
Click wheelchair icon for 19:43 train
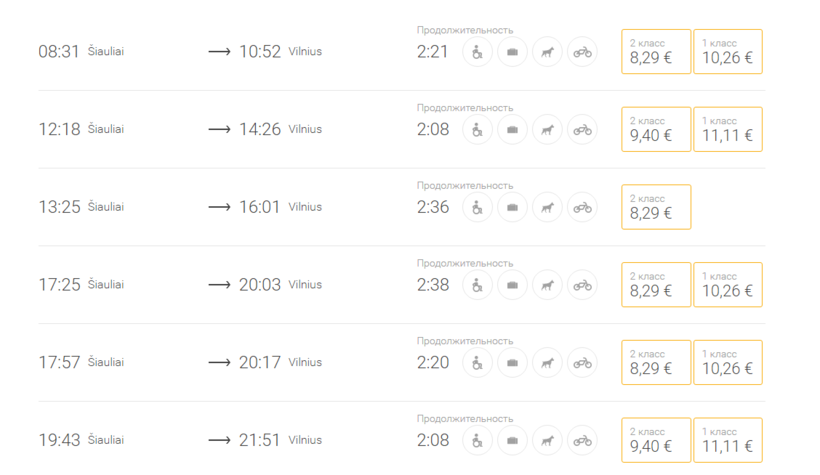pos(477,440)
